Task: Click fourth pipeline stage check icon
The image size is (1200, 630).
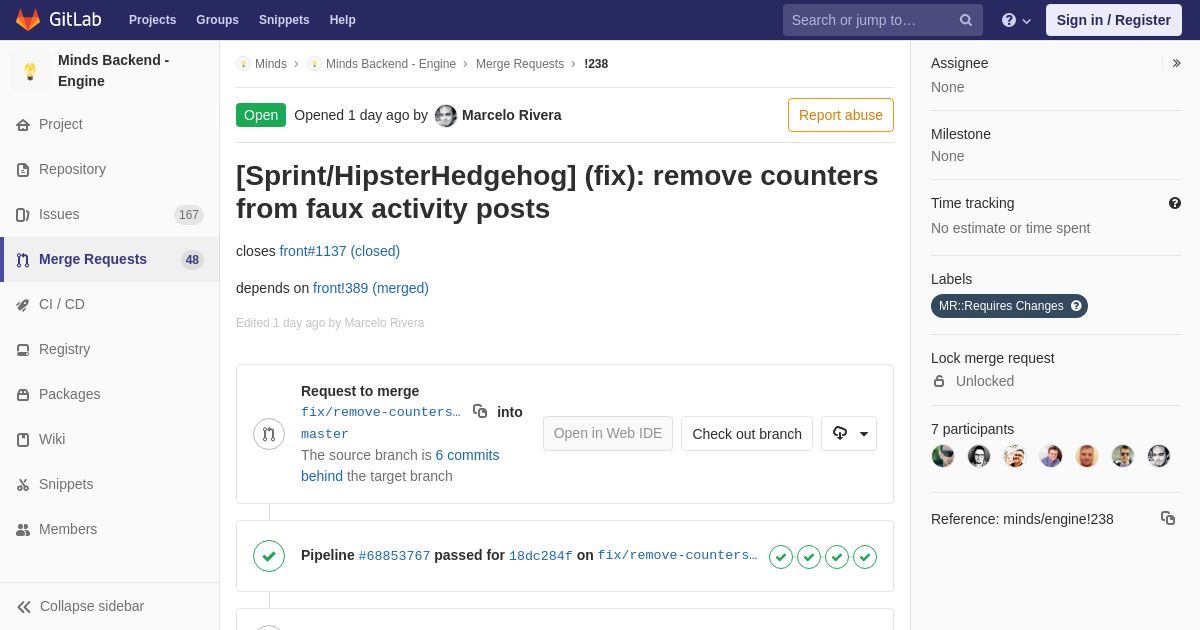Action: pos(865,557)
